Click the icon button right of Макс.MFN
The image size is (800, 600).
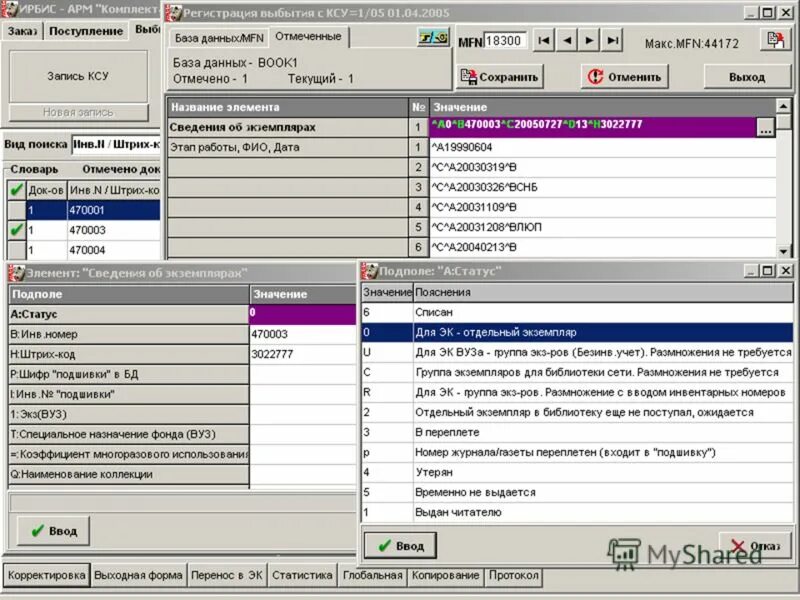(776, 39)
